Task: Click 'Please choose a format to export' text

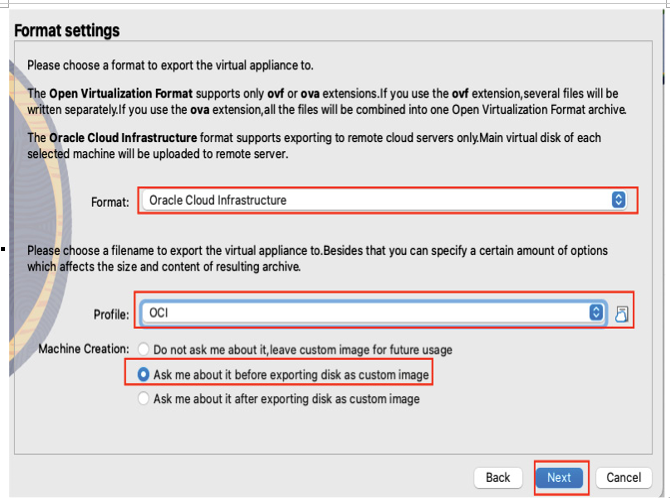Action: pyautogui.click(x=170, y=65)
